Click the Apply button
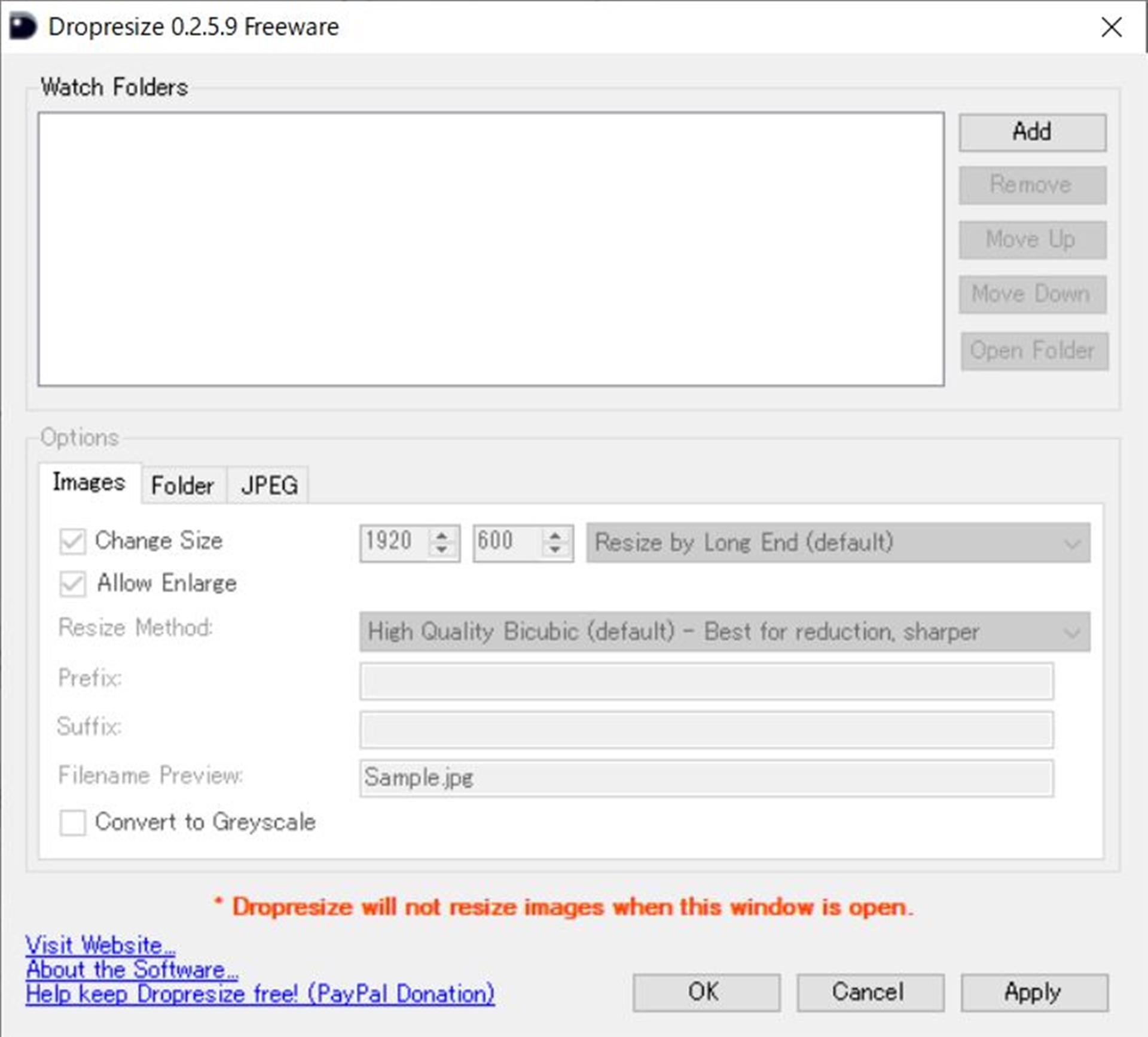Viewport: 1148px width, 1037px height. click(1033, 992)
